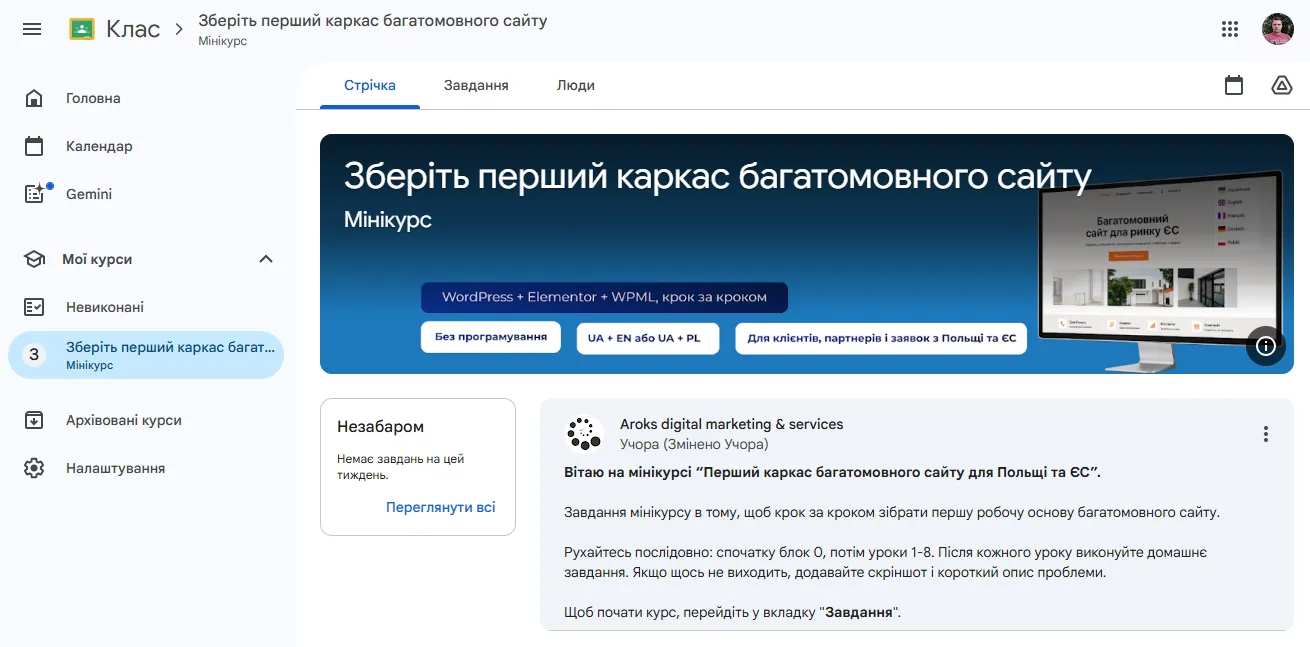Viewport: 1310px width, 647px height.
Task: Click the Google Classroom logo icon
Action: (x=82, y=29)
